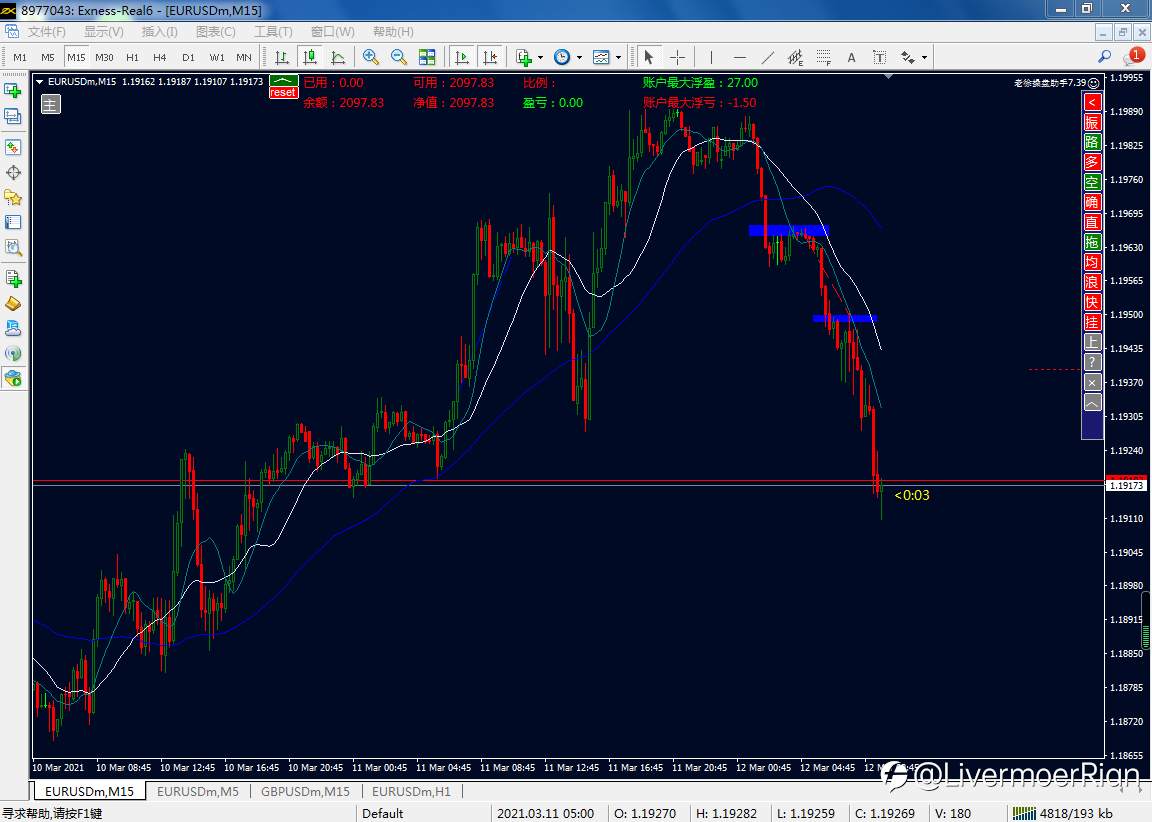1152x822 pixels.
Task: Open the templates icon
Action: point(601,57)
